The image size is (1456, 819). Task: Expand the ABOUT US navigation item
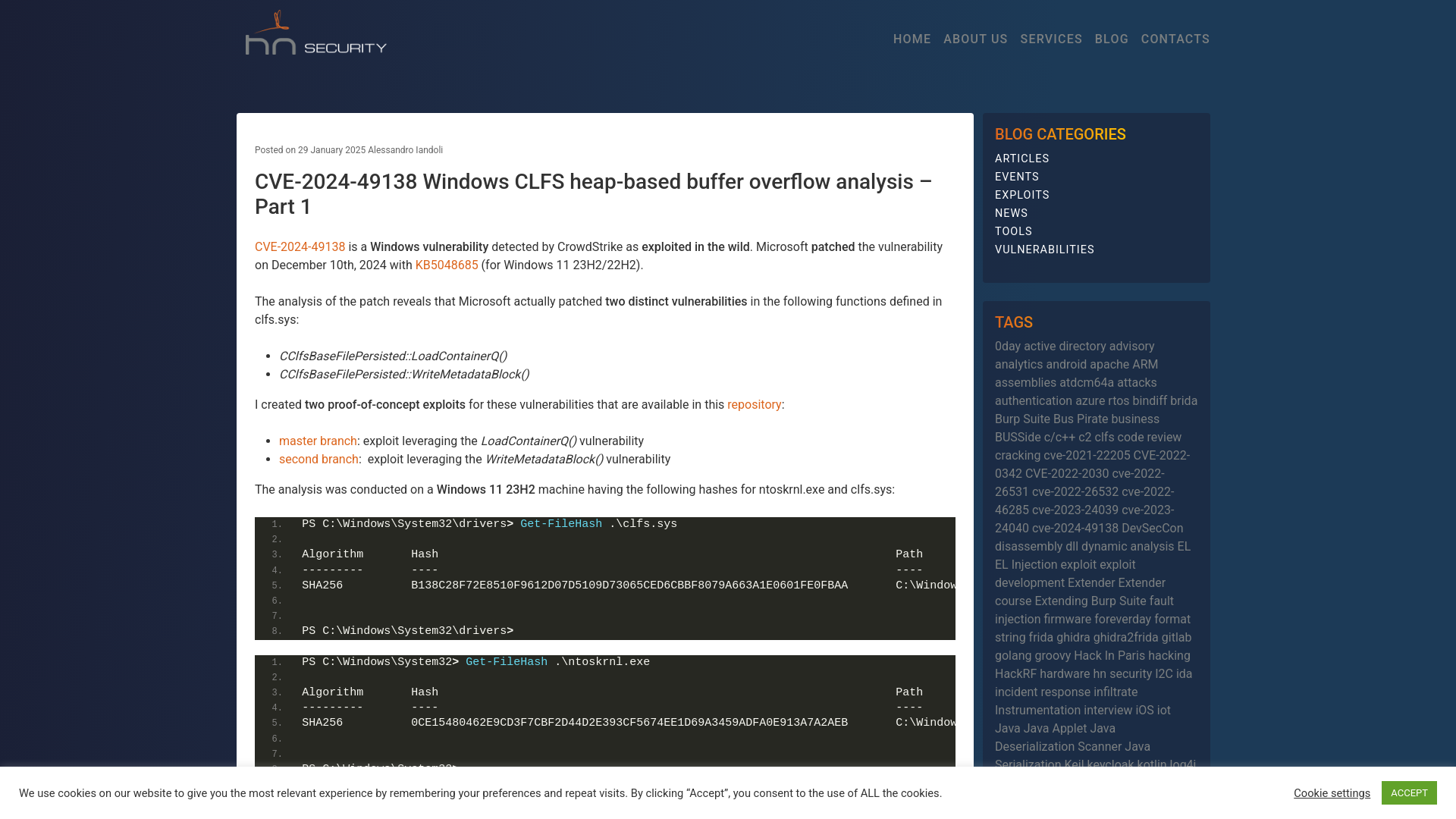(x=975, y=39)
